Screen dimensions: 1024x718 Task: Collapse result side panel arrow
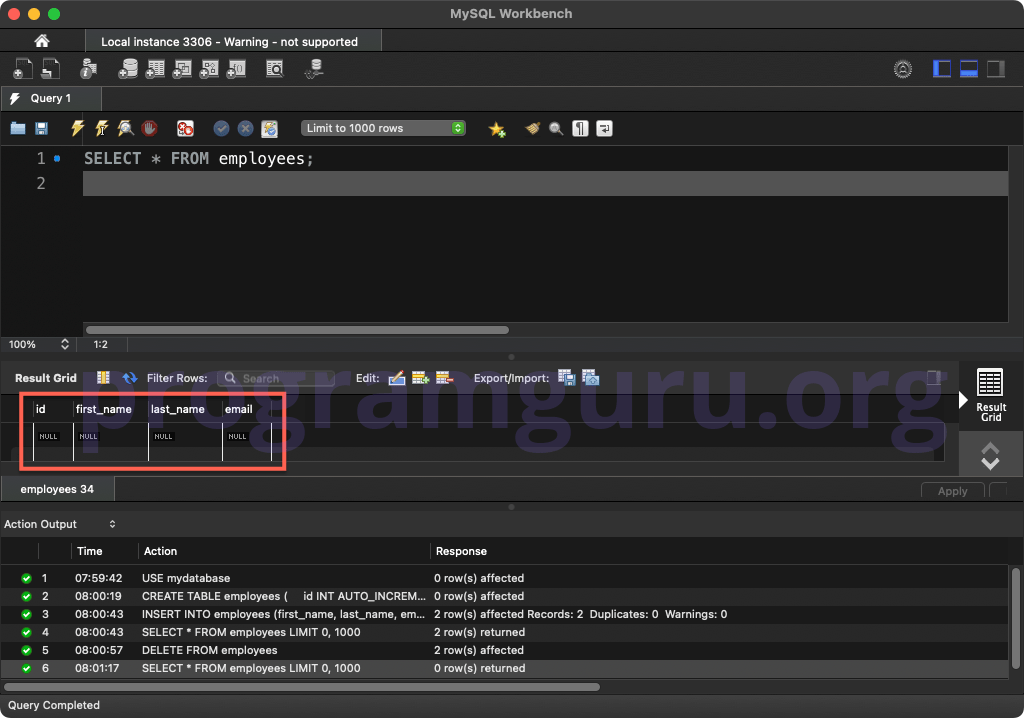(x=963, y=400)
